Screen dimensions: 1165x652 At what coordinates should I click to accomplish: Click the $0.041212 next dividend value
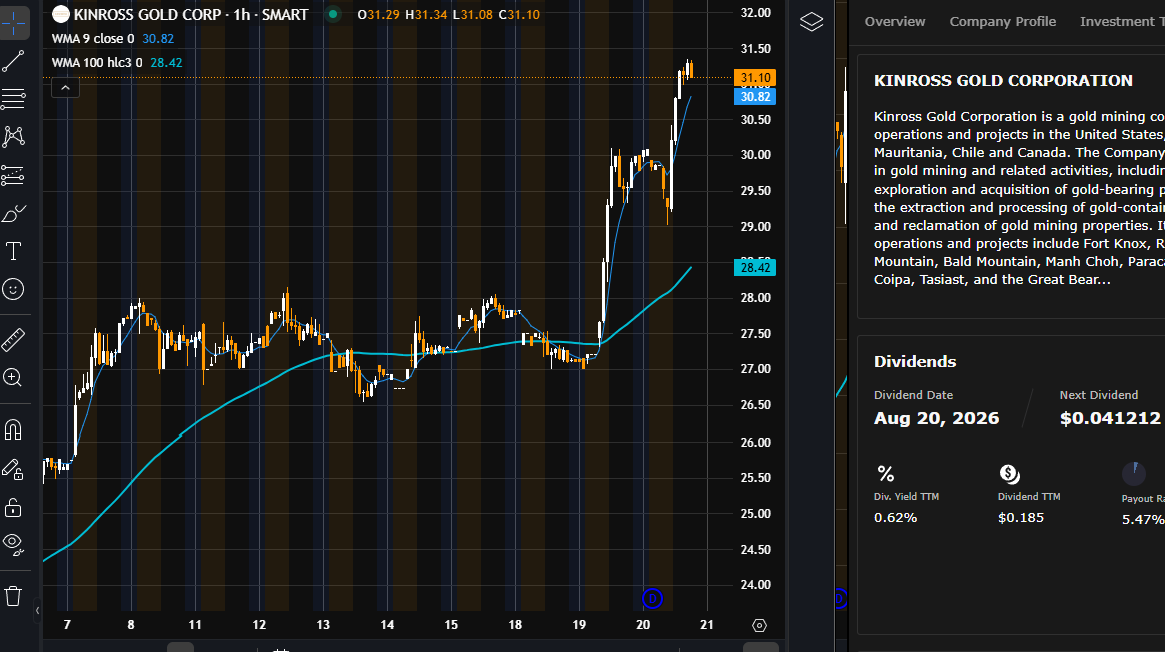point(1110,418)
